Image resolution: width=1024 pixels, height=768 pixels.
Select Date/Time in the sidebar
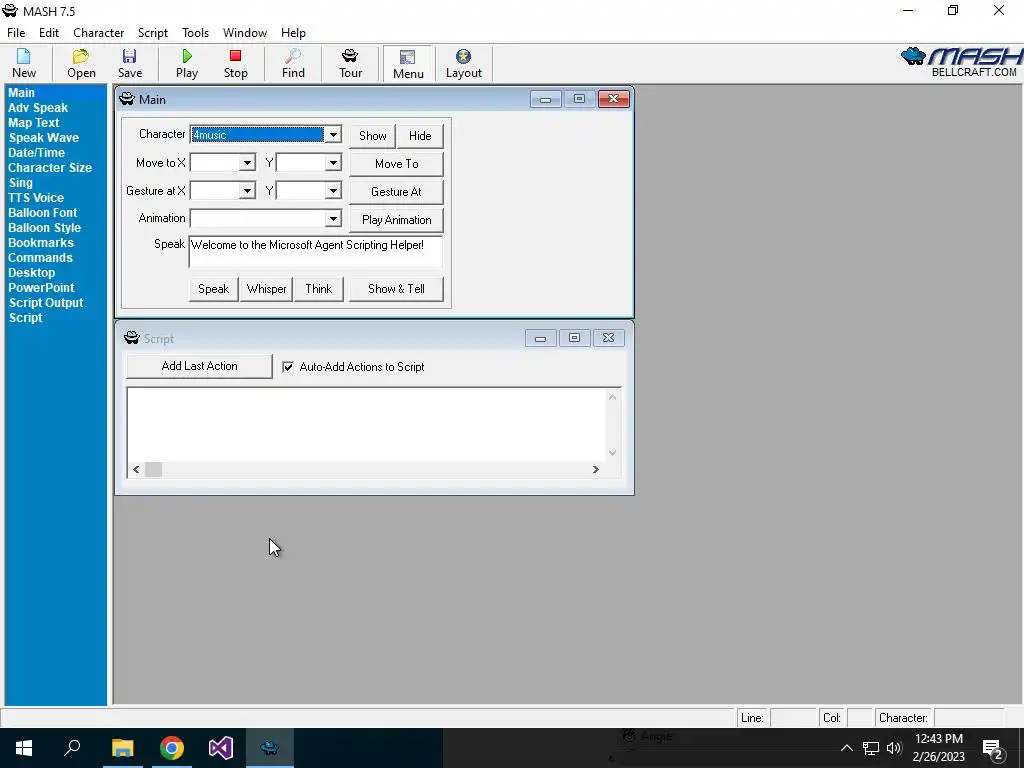[37, 153]
